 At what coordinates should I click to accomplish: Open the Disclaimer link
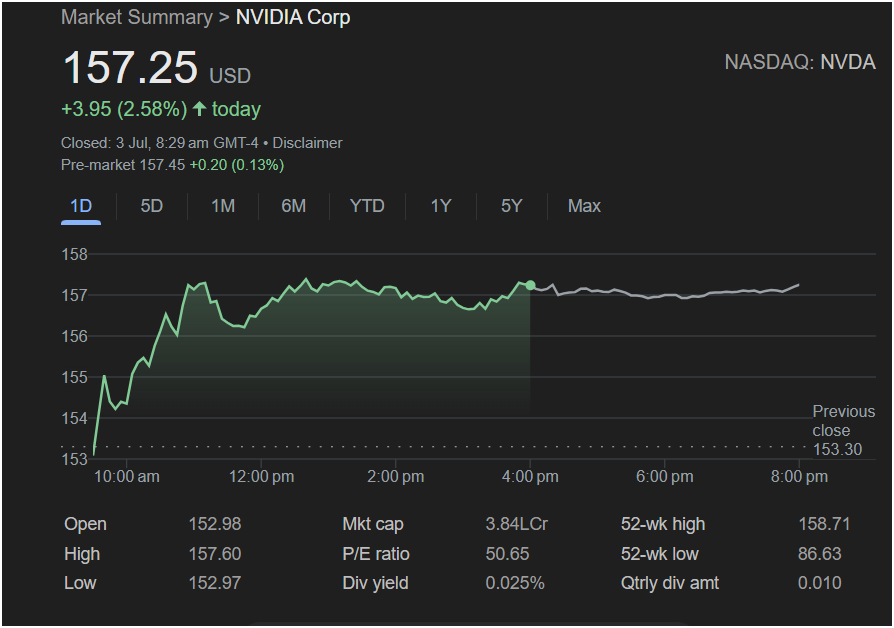[x=307, y=143]
